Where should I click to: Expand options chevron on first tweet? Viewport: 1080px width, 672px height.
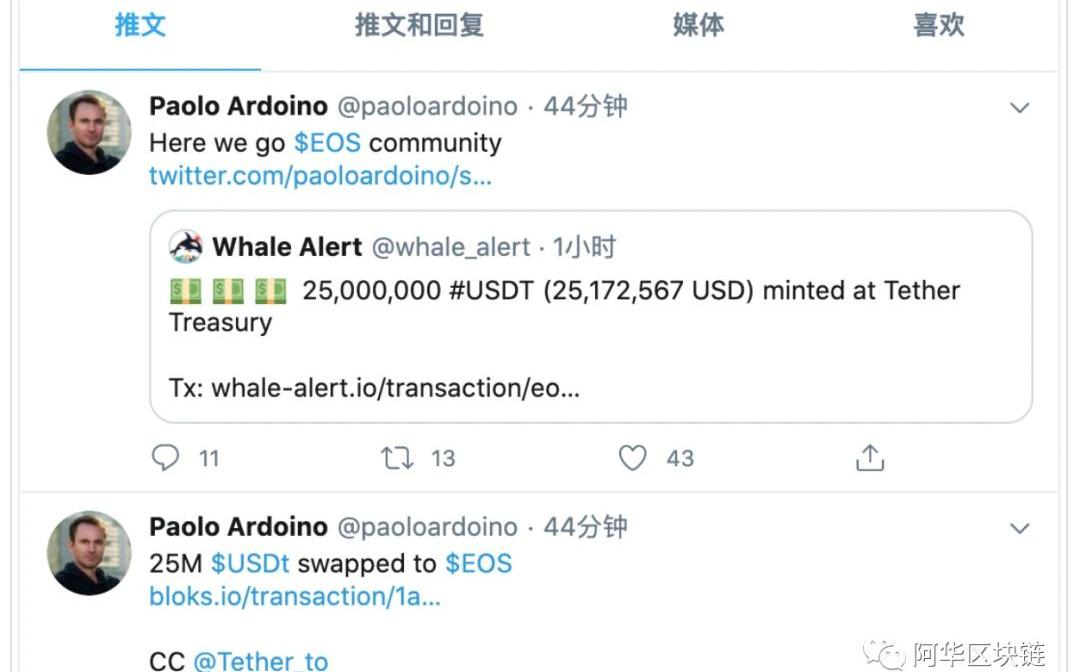click(1019, 107)
